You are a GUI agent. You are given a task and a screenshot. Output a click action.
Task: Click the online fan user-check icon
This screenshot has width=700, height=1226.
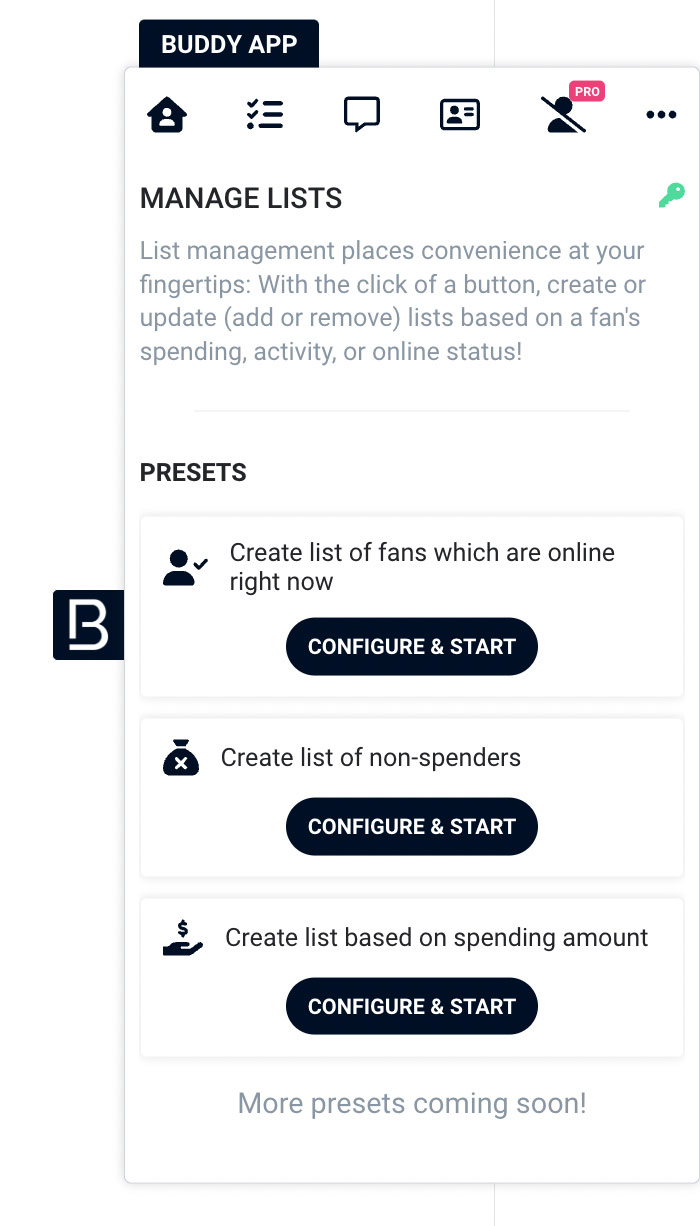185,567
